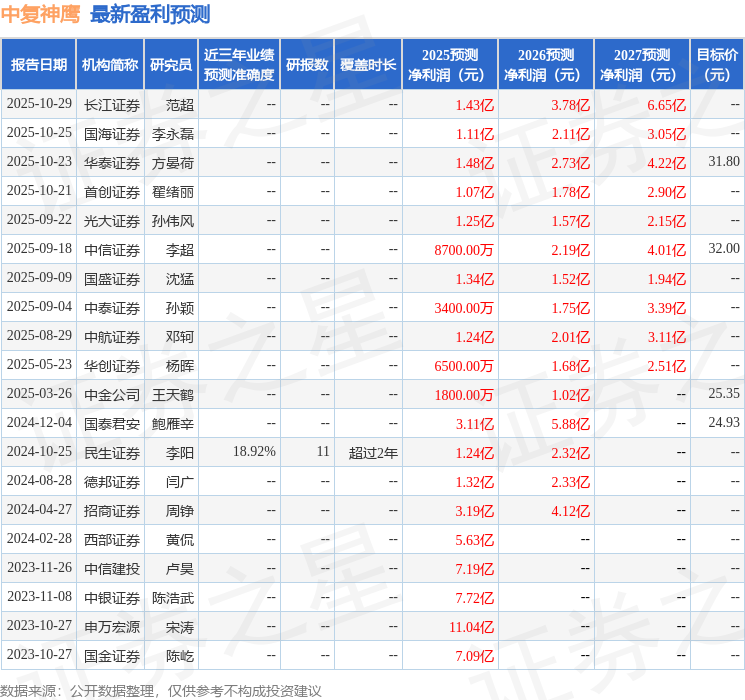This screenshot has width=745, height=700.
Task: Select the 西部证券 institution cell
Action: [x=112, y=540]
